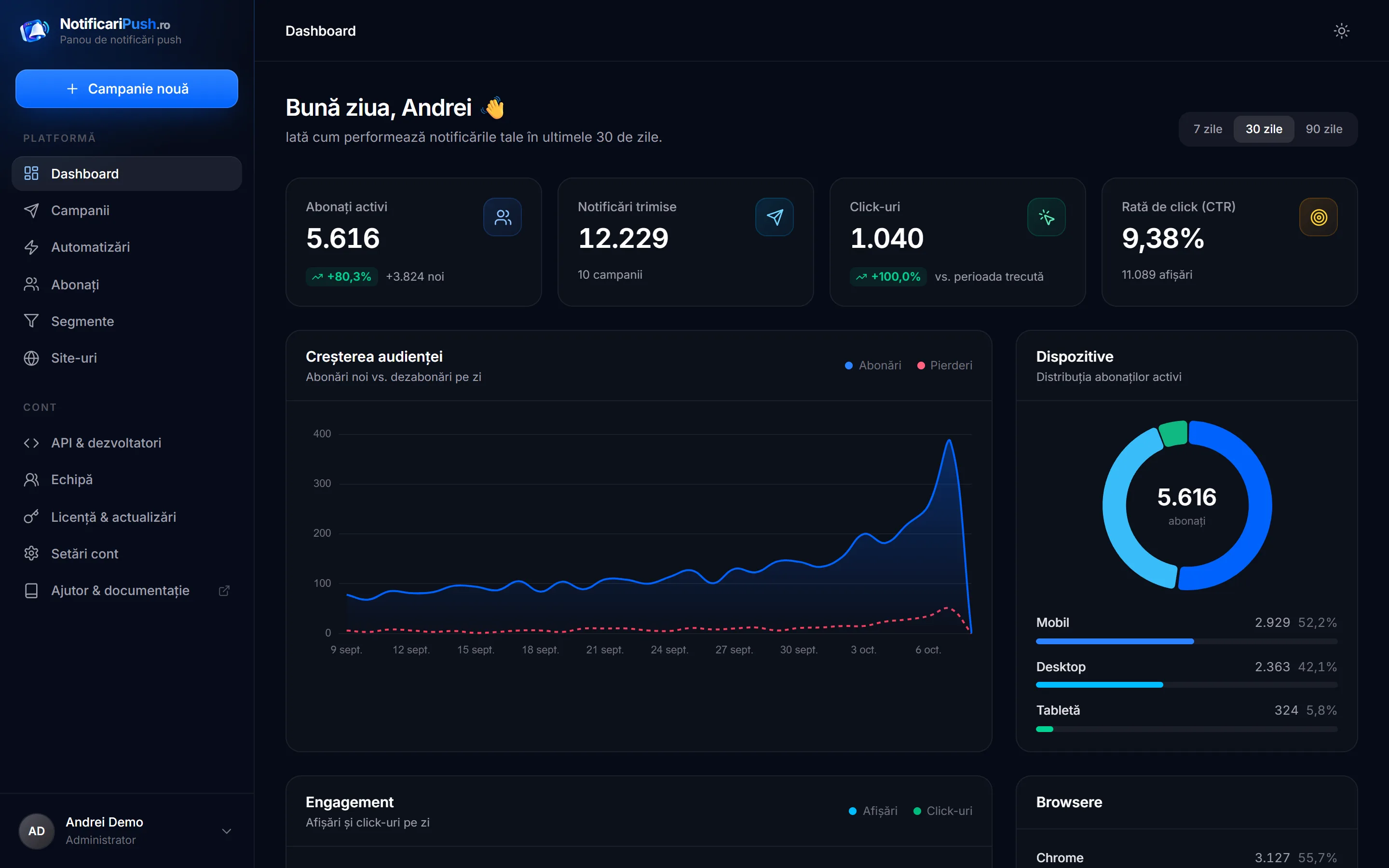Image resolution: width=1389 pixels, height=868 pixels.
Task: Click the Licență key icon
Action: click(x=31, y=516)
